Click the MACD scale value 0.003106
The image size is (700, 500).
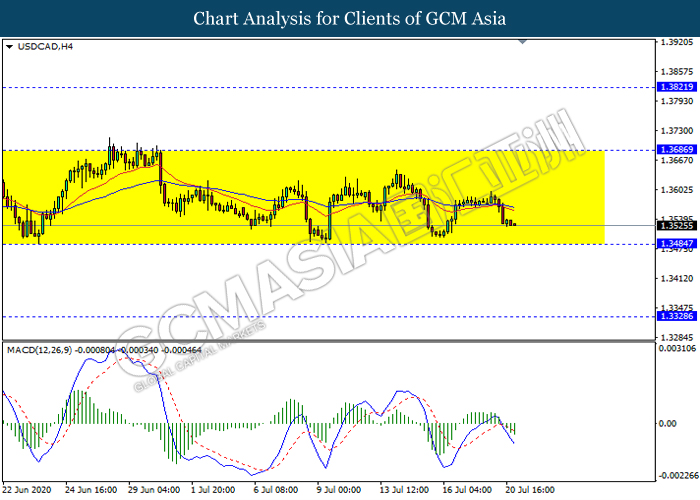pos(677,348)
